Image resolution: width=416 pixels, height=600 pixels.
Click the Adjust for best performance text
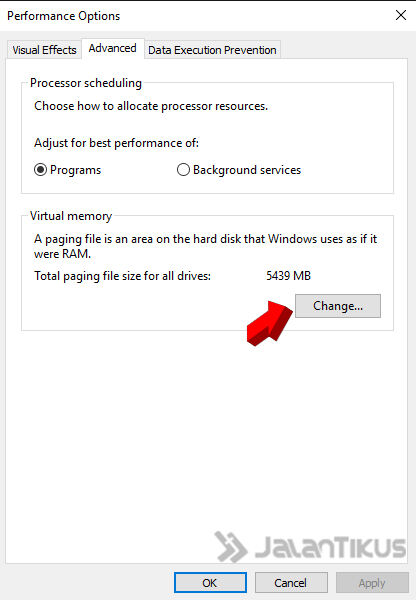(x=116, y=143)
